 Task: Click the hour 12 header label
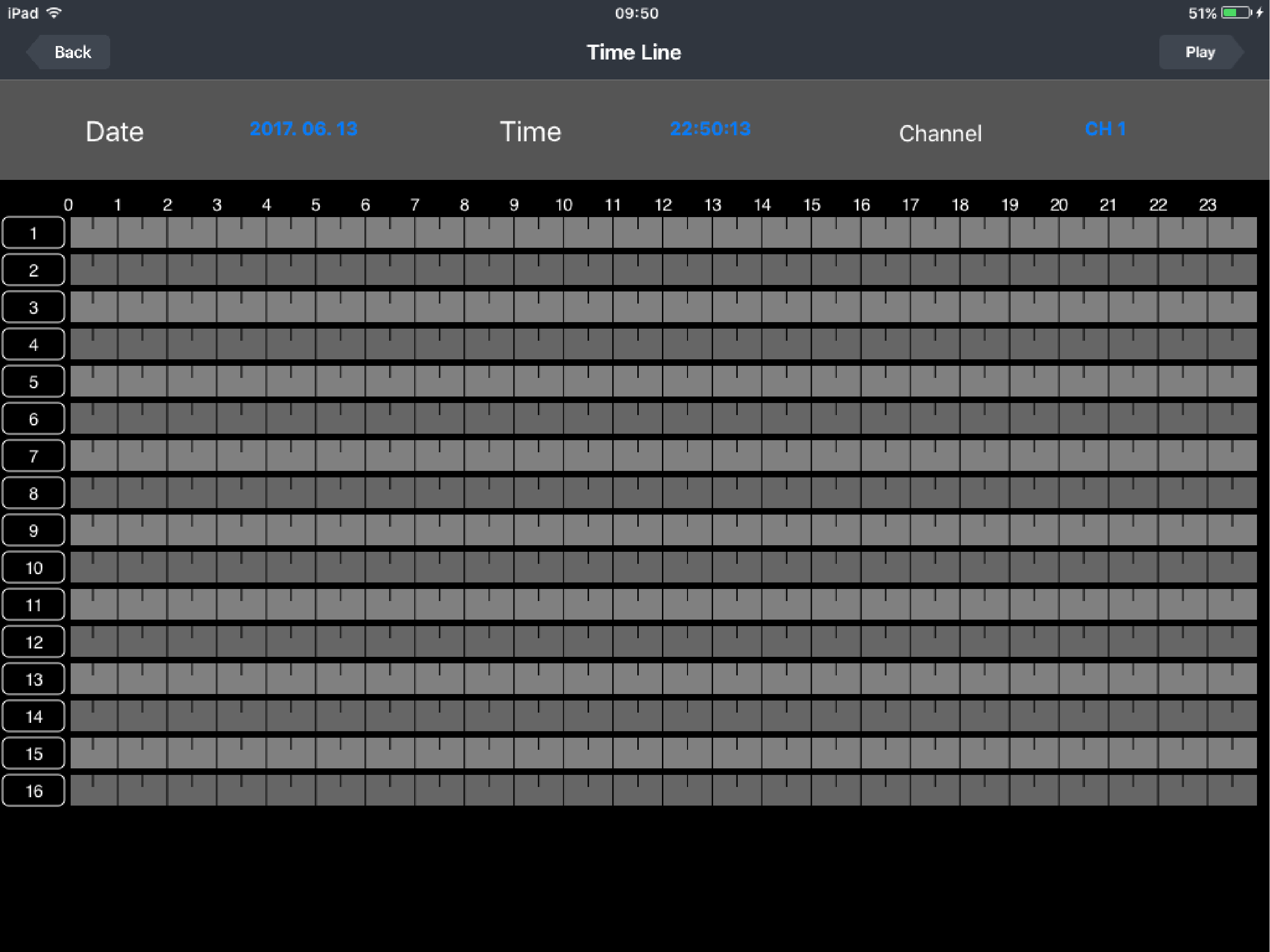[663, 205]
